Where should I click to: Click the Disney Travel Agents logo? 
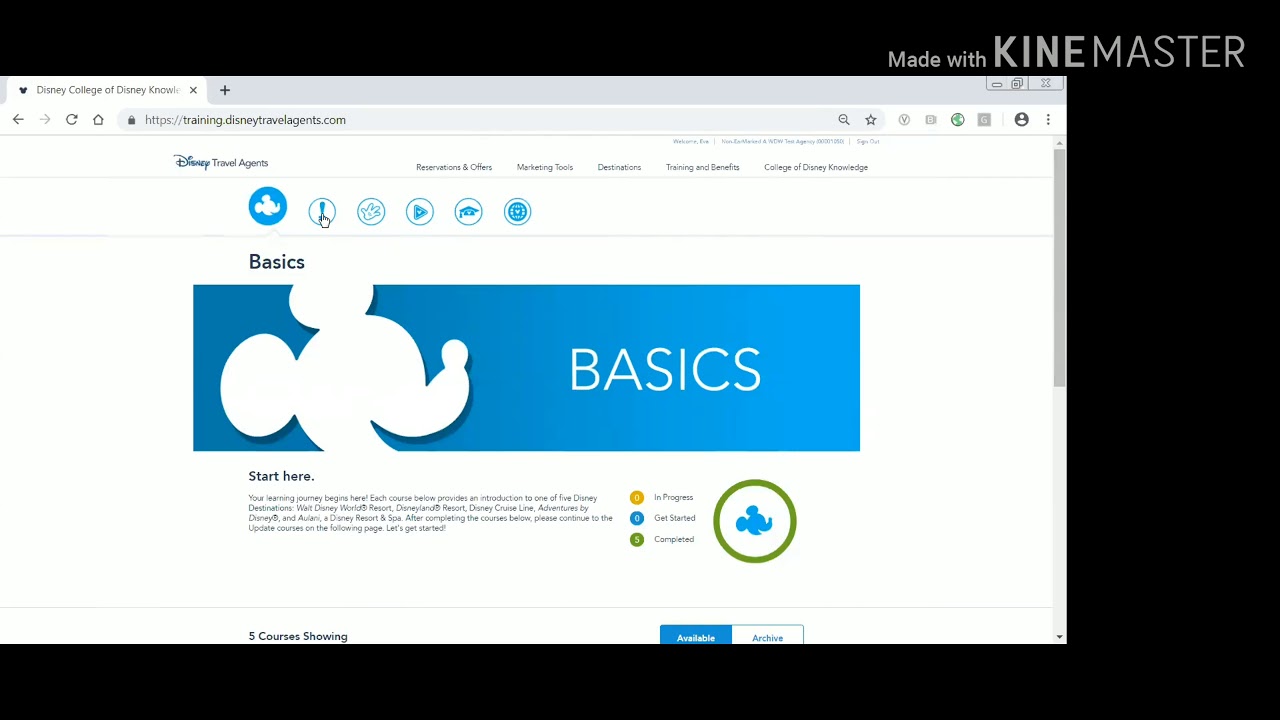coord(221,162)
